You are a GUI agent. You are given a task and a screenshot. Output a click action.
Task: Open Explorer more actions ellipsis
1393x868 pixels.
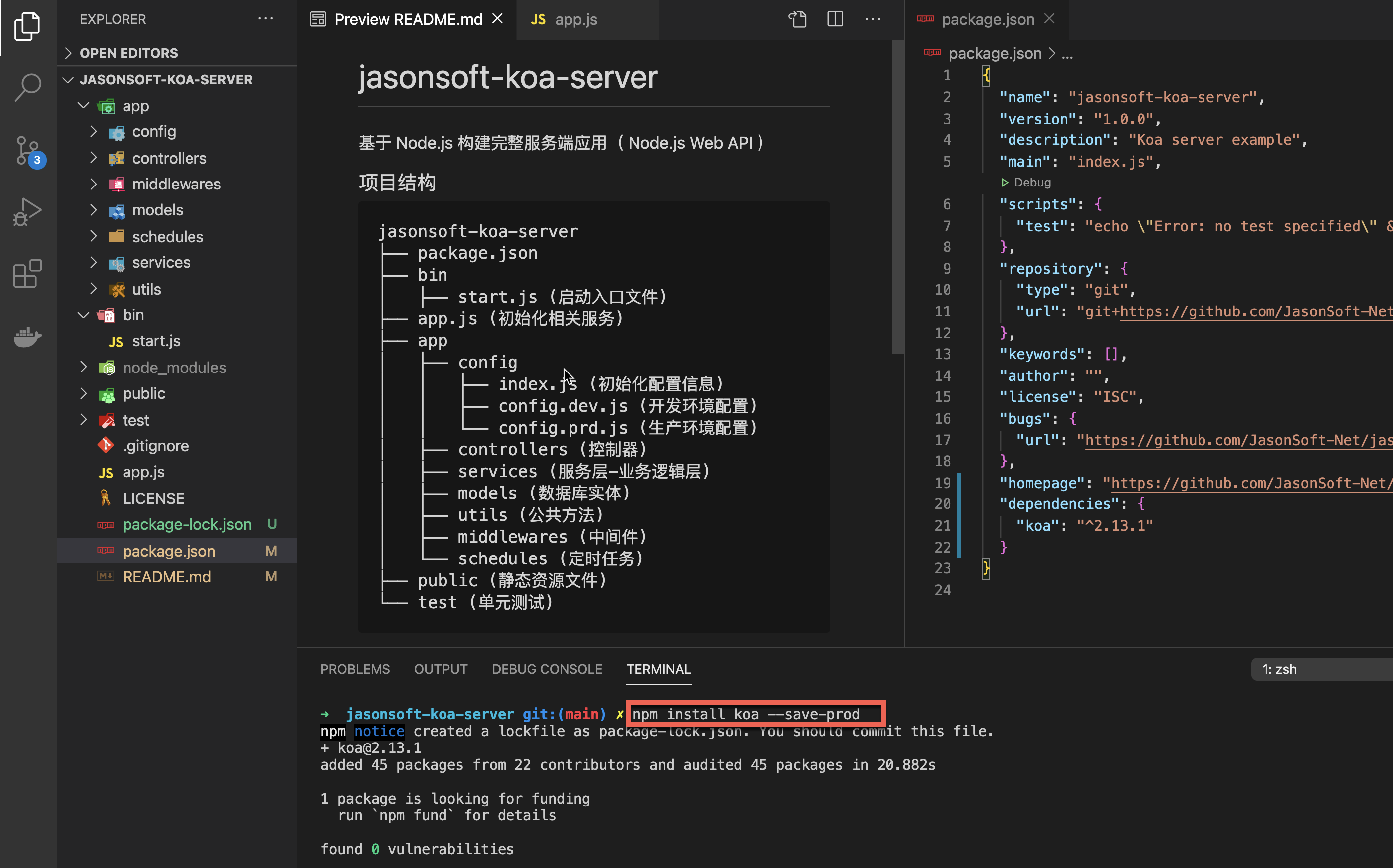265,19
